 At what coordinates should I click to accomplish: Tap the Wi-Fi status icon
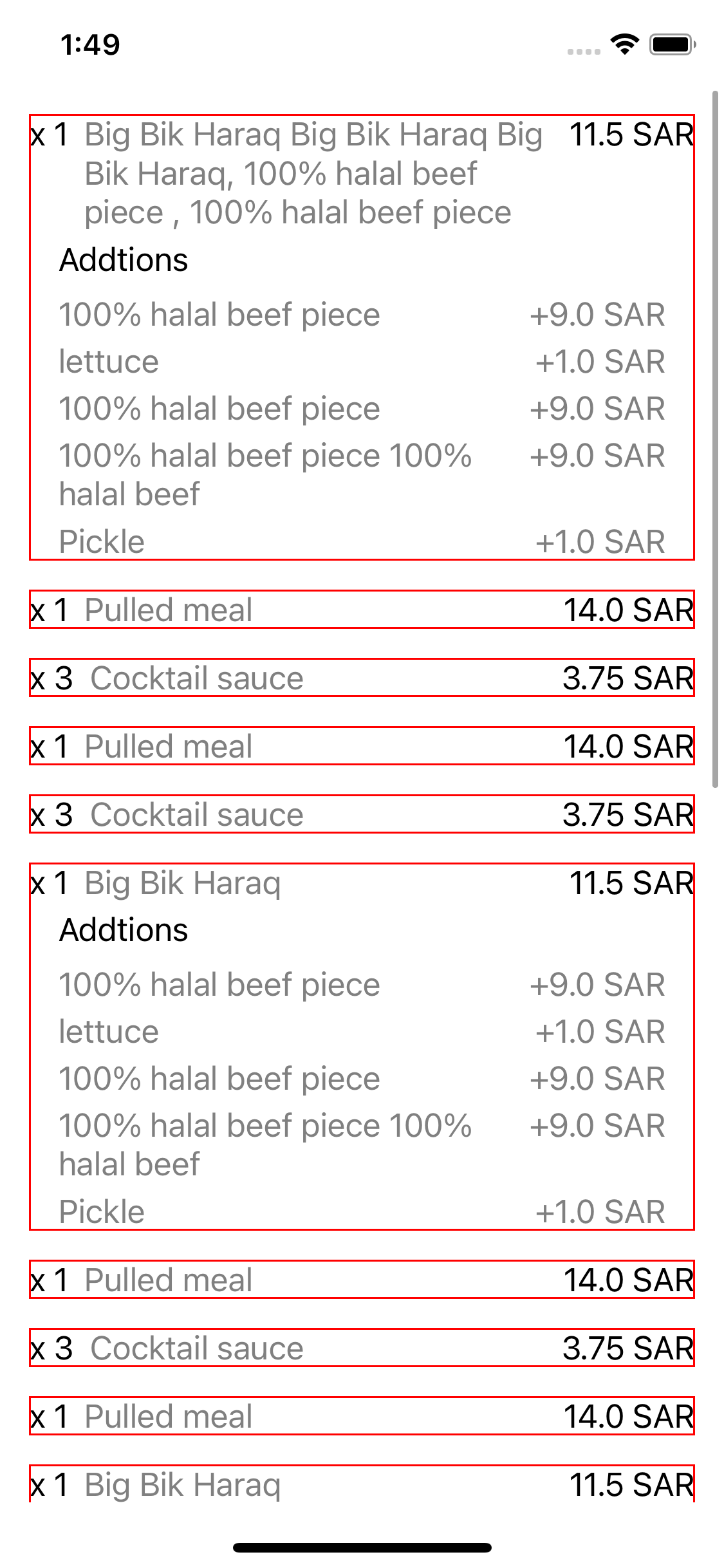pyautogui.click(x=622, y=44)
